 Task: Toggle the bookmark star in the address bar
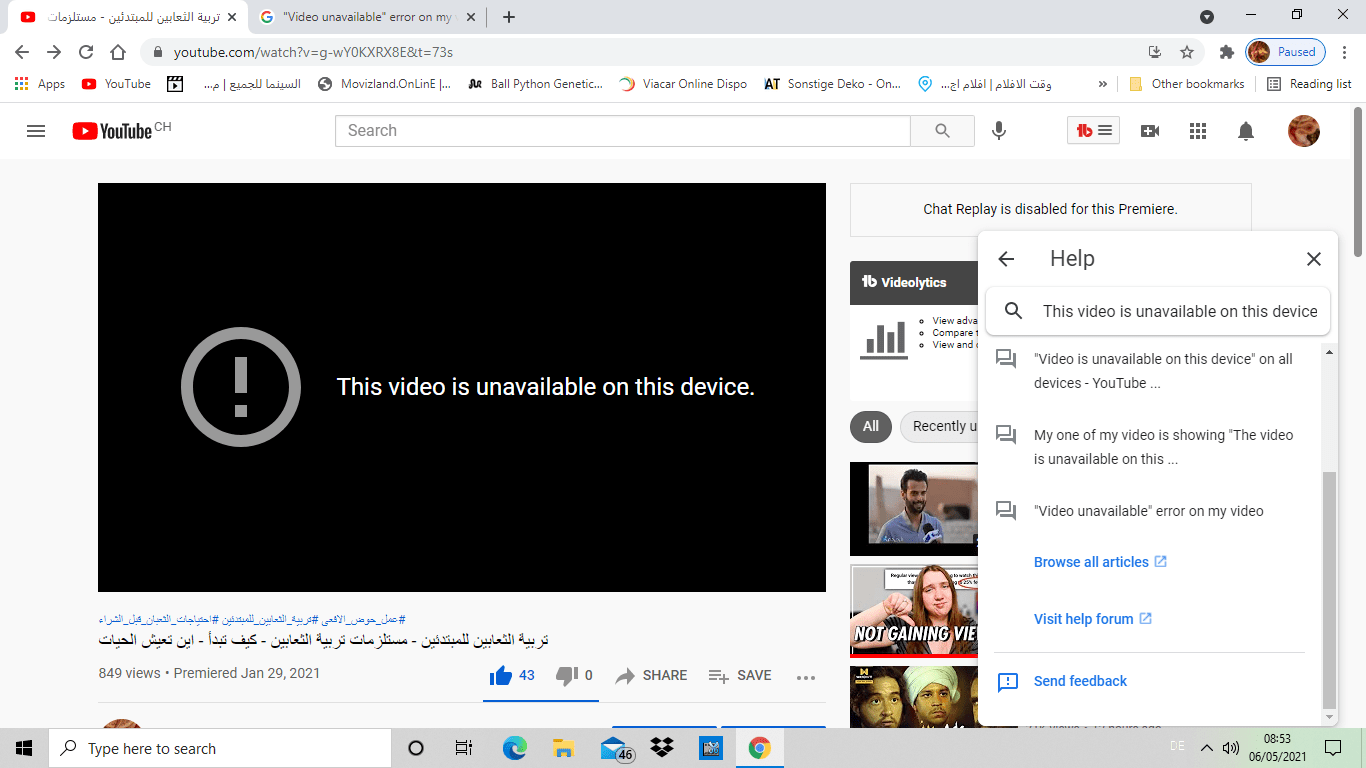[1187, 51]
